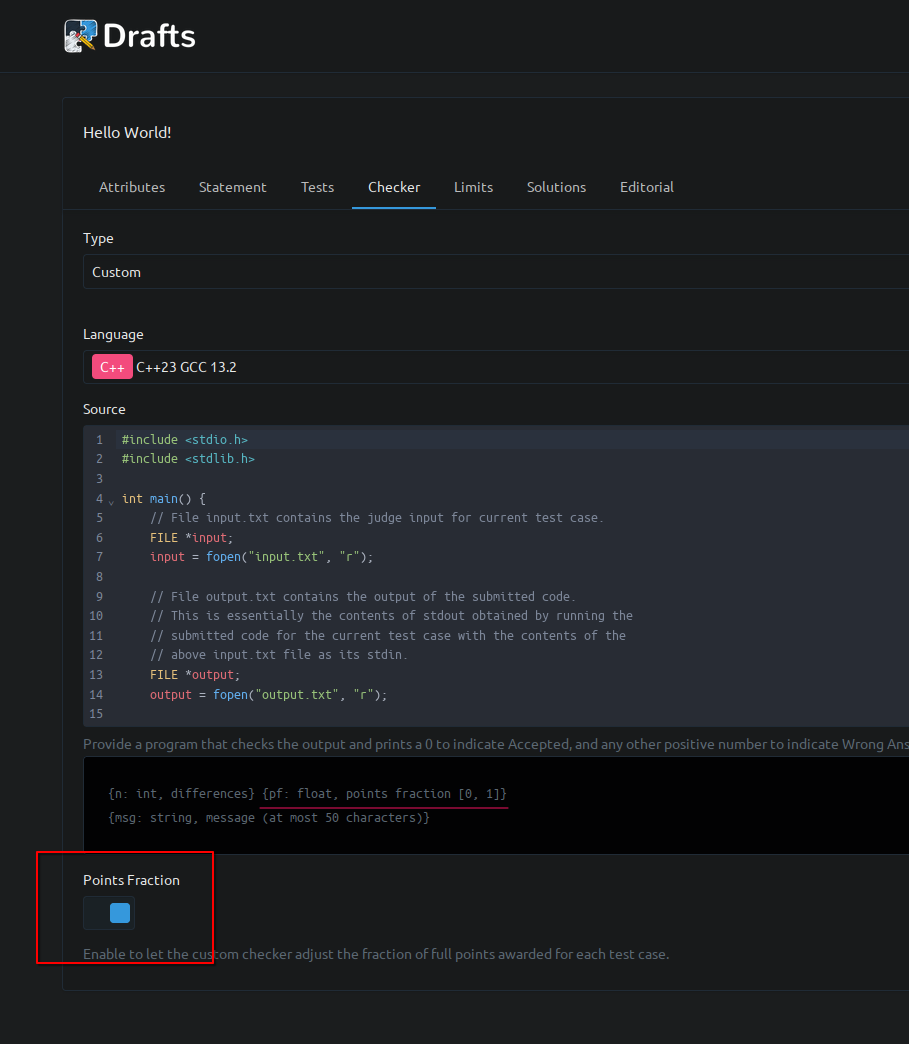The width and height of the screenshot is (909, 1044).
Task: Open the Type dropdown showing Custom
Action: point(495,272)
